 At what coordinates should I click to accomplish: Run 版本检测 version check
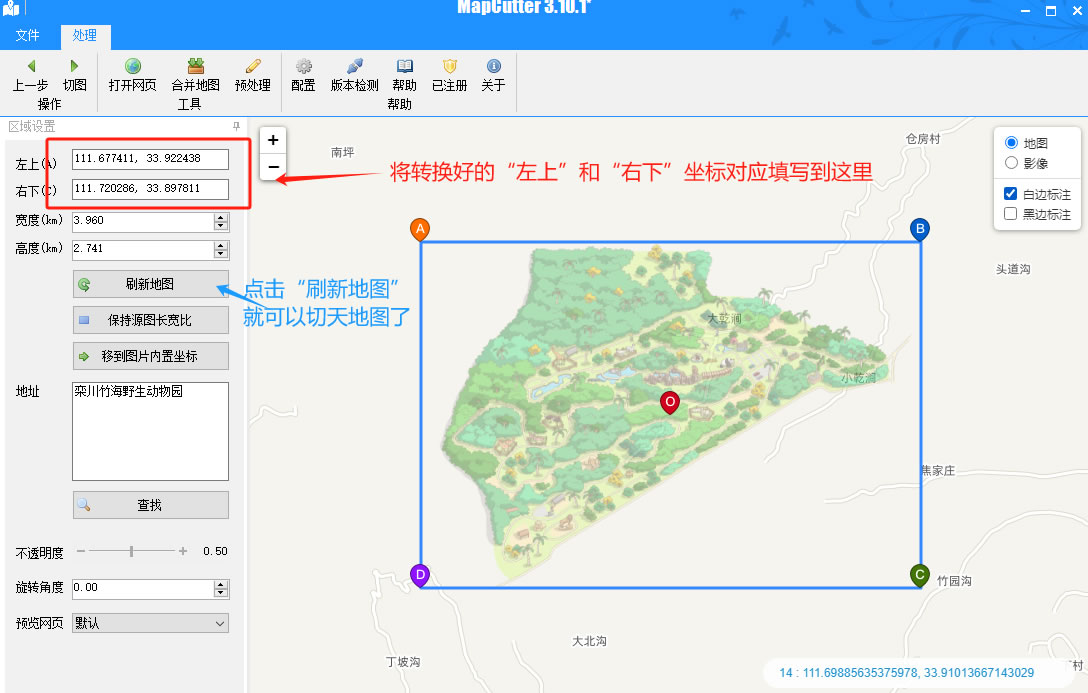[355, 66]
